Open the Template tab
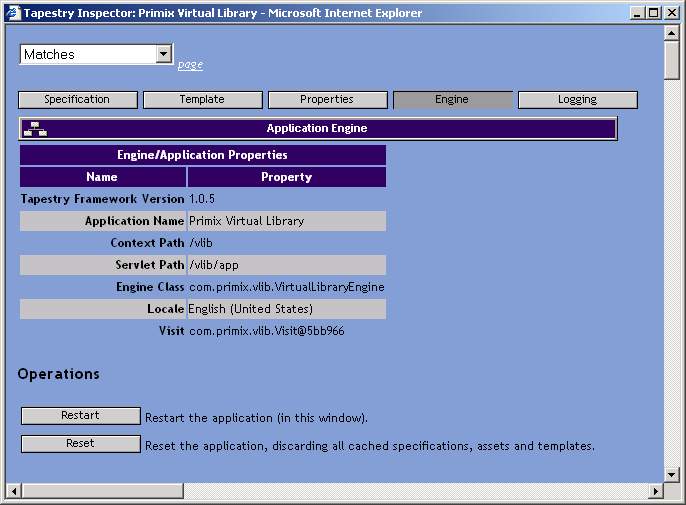 (x=202, y=100)
